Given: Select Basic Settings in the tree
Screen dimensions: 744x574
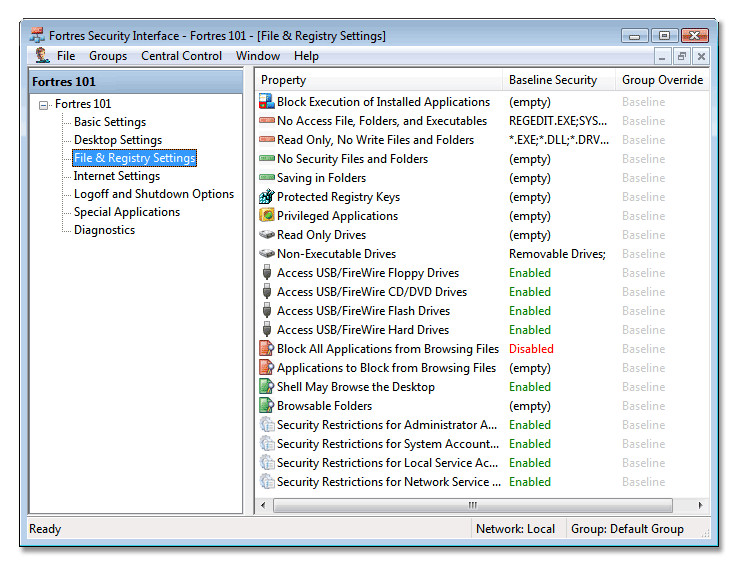Looking at the screenshot, I should click(x=110, y=122).
